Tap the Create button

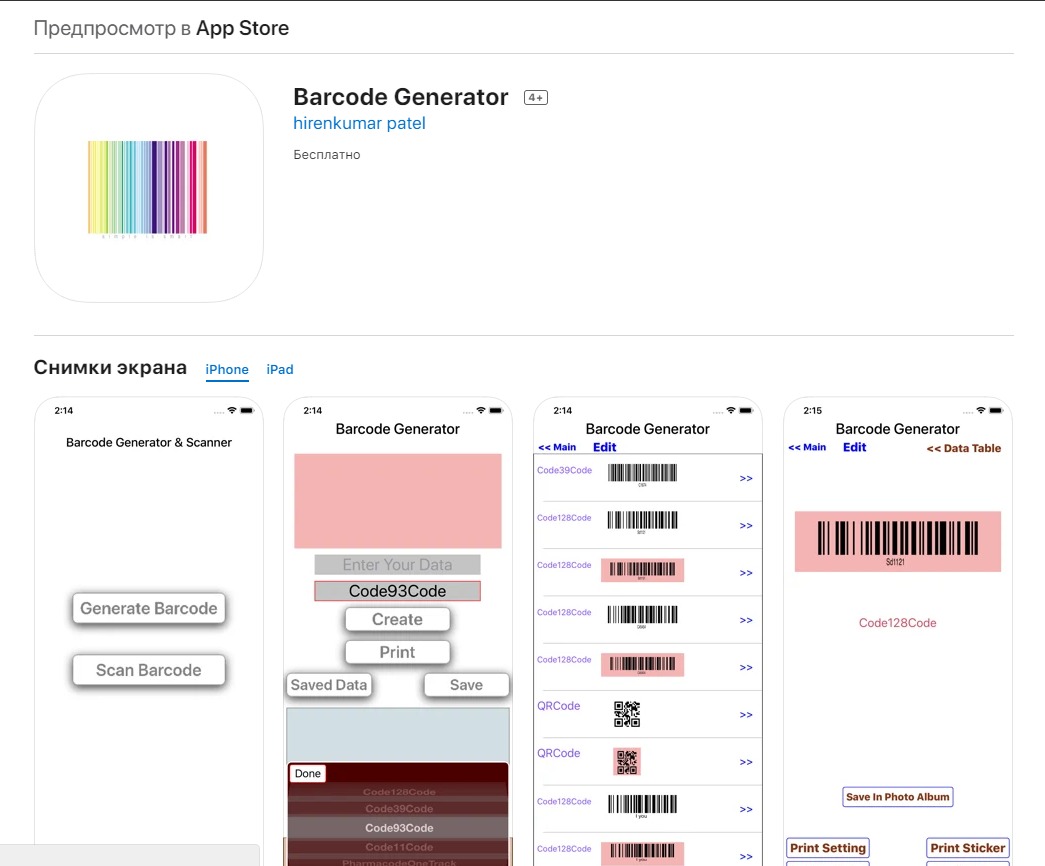[397, 619]
